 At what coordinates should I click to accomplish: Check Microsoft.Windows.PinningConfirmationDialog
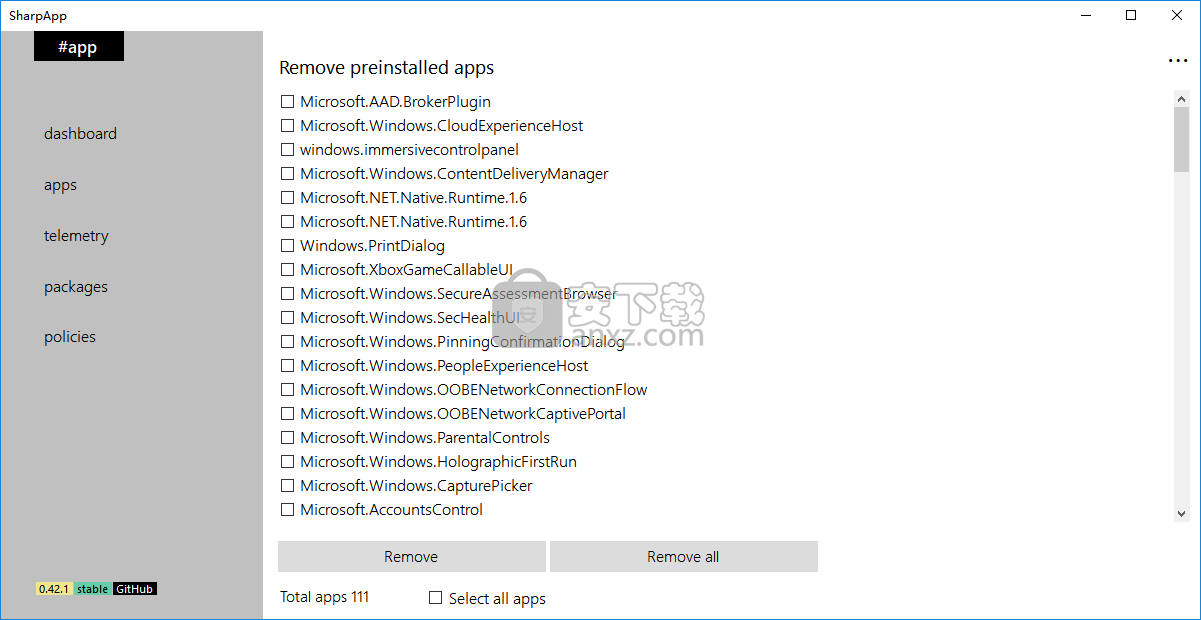[x=288, y=342]
